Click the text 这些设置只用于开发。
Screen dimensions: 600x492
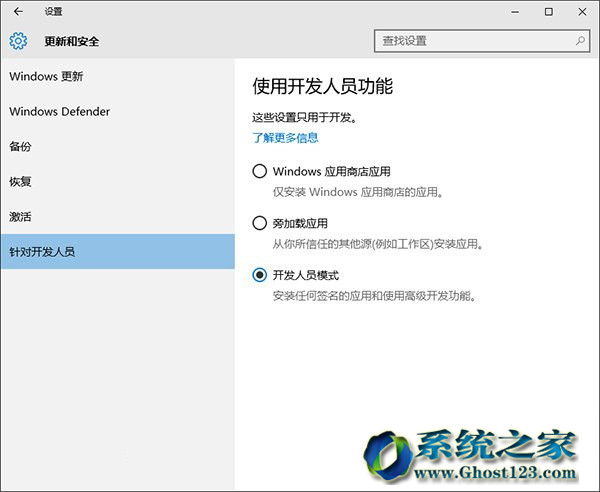(x=305, y=117)
